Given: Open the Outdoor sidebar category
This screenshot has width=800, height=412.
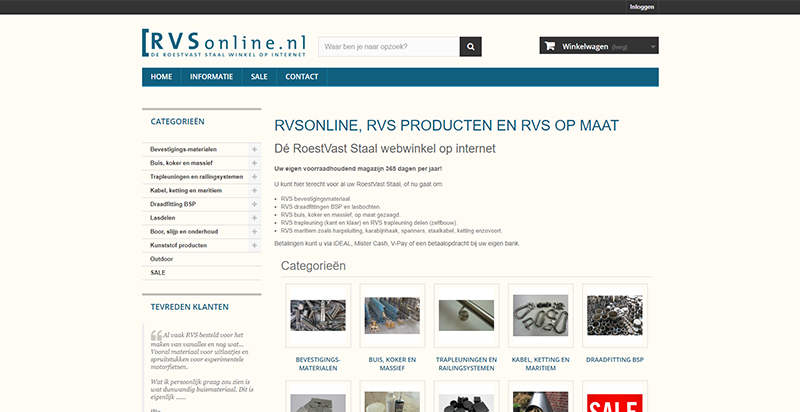Looking at the screenshot, I should point(161,259).
